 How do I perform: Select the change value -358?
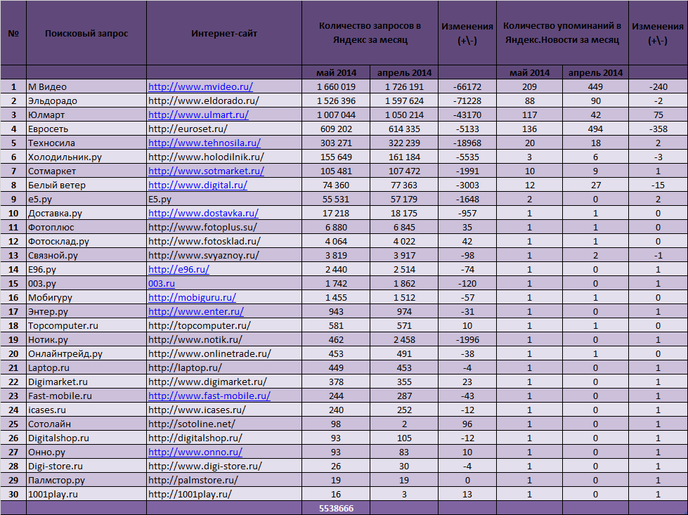point(658,129)
